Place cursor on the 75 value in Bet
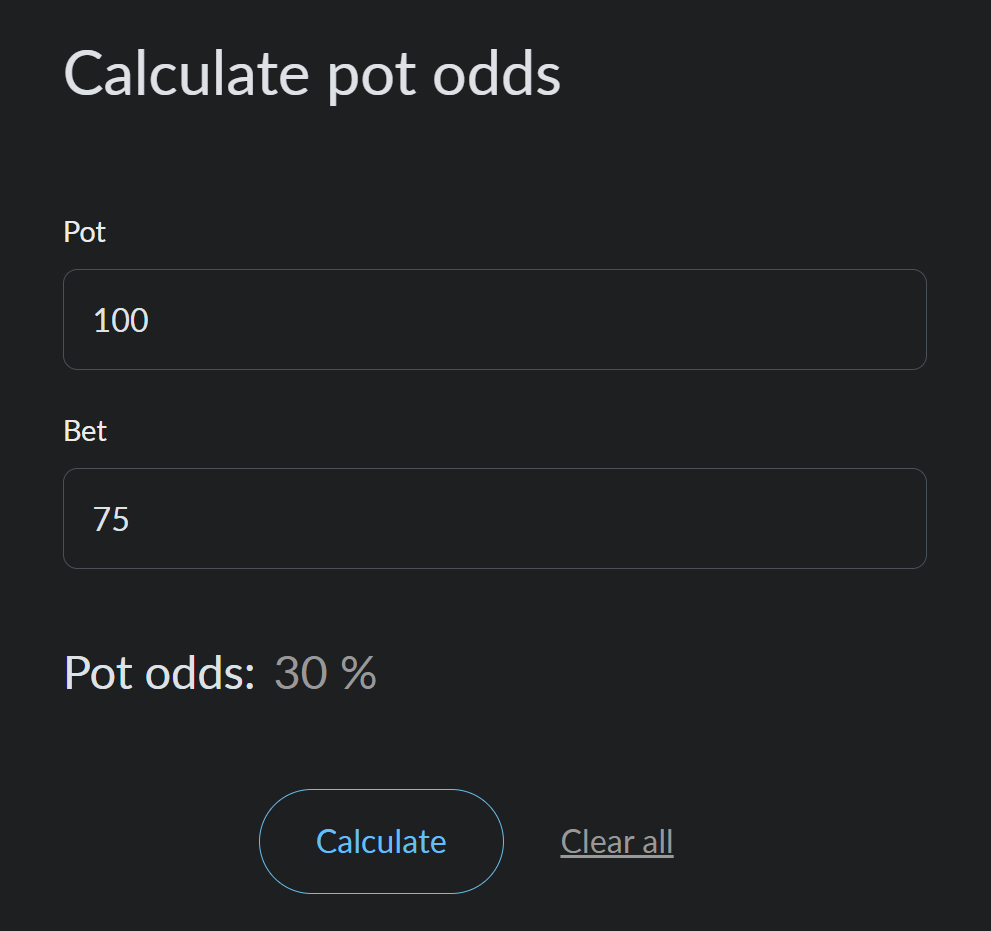The height and width of the screenshot is (931, 991). point(111,519)
